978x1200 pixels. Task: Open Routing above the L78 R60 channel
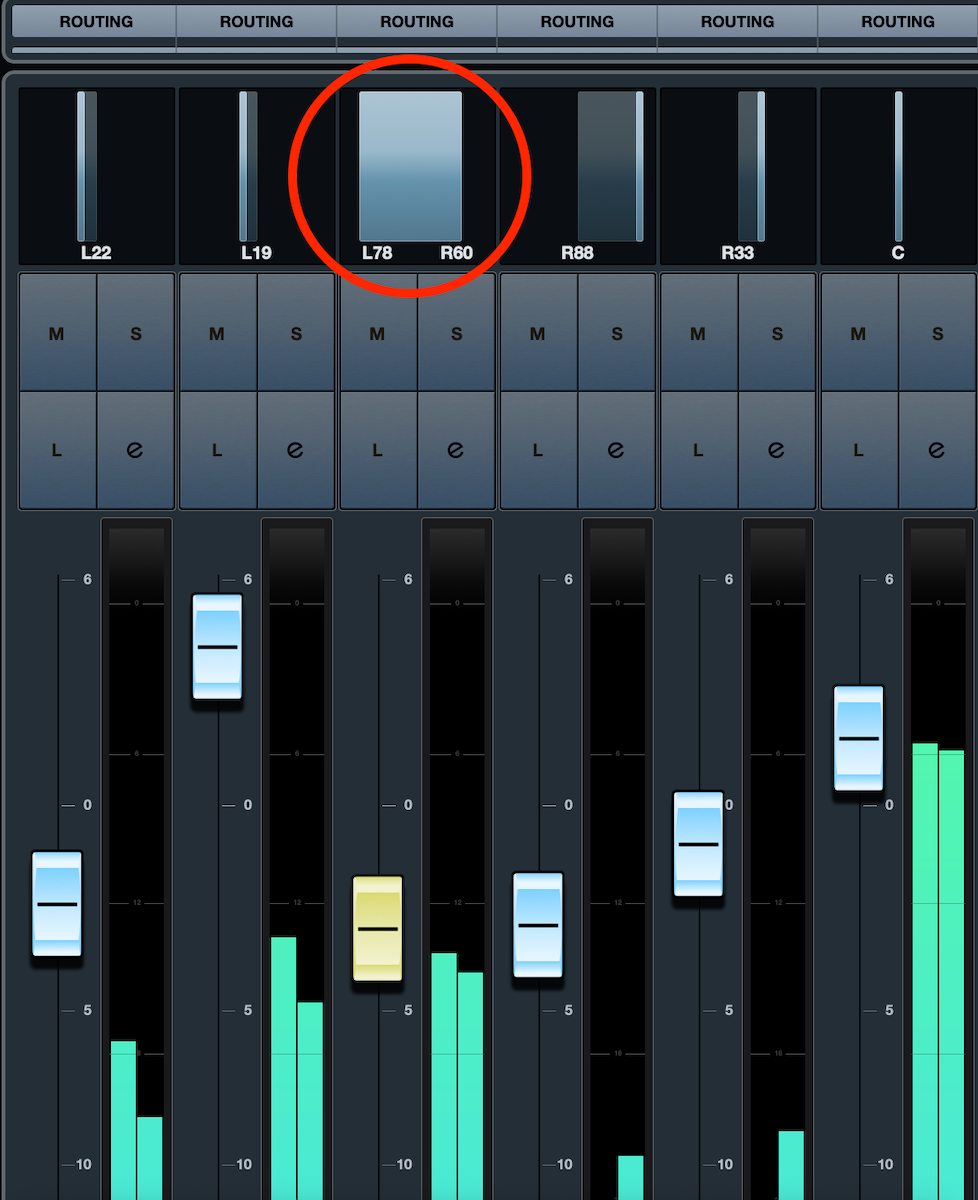point(417,21)
